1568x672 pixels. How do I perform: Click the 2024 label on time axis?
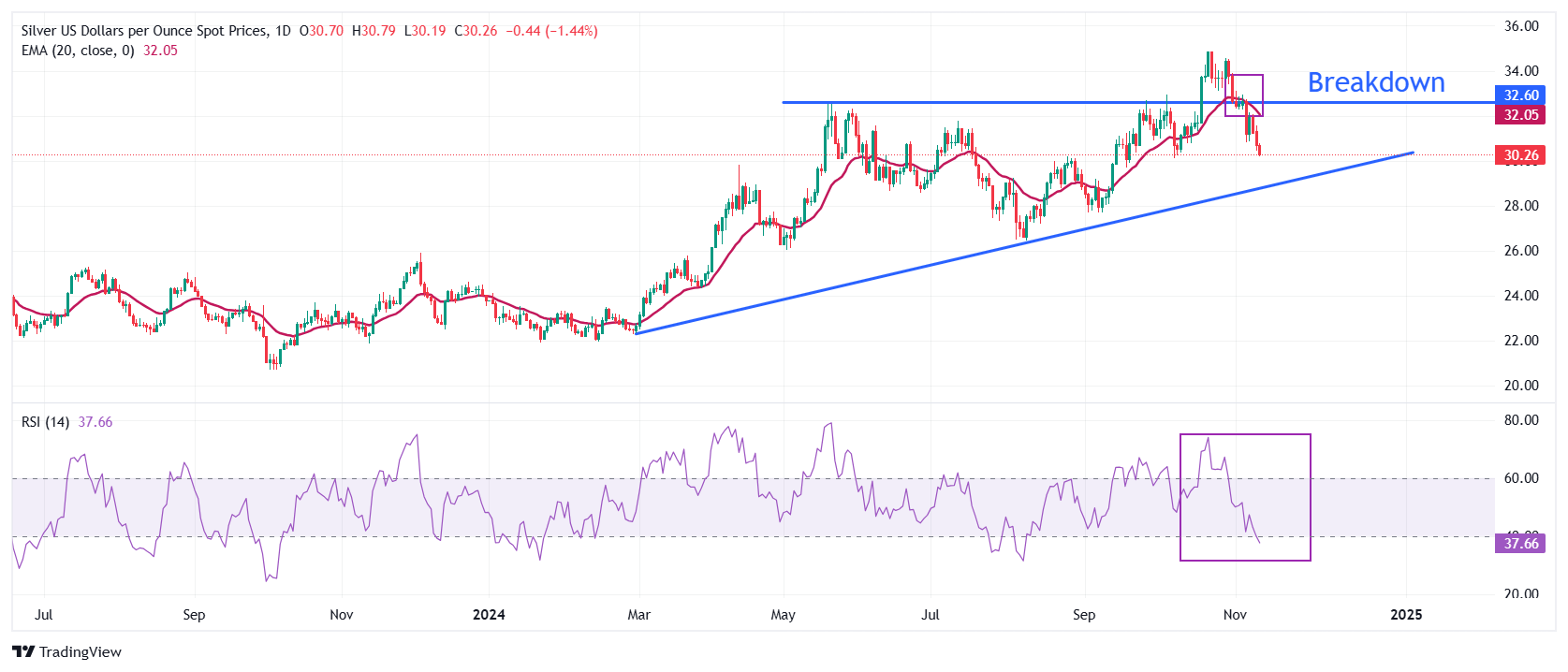489,615
